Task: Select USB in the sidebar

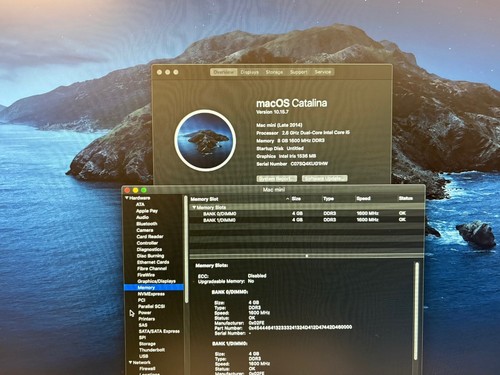Action: pyautogui.click(x=144, y=356)
